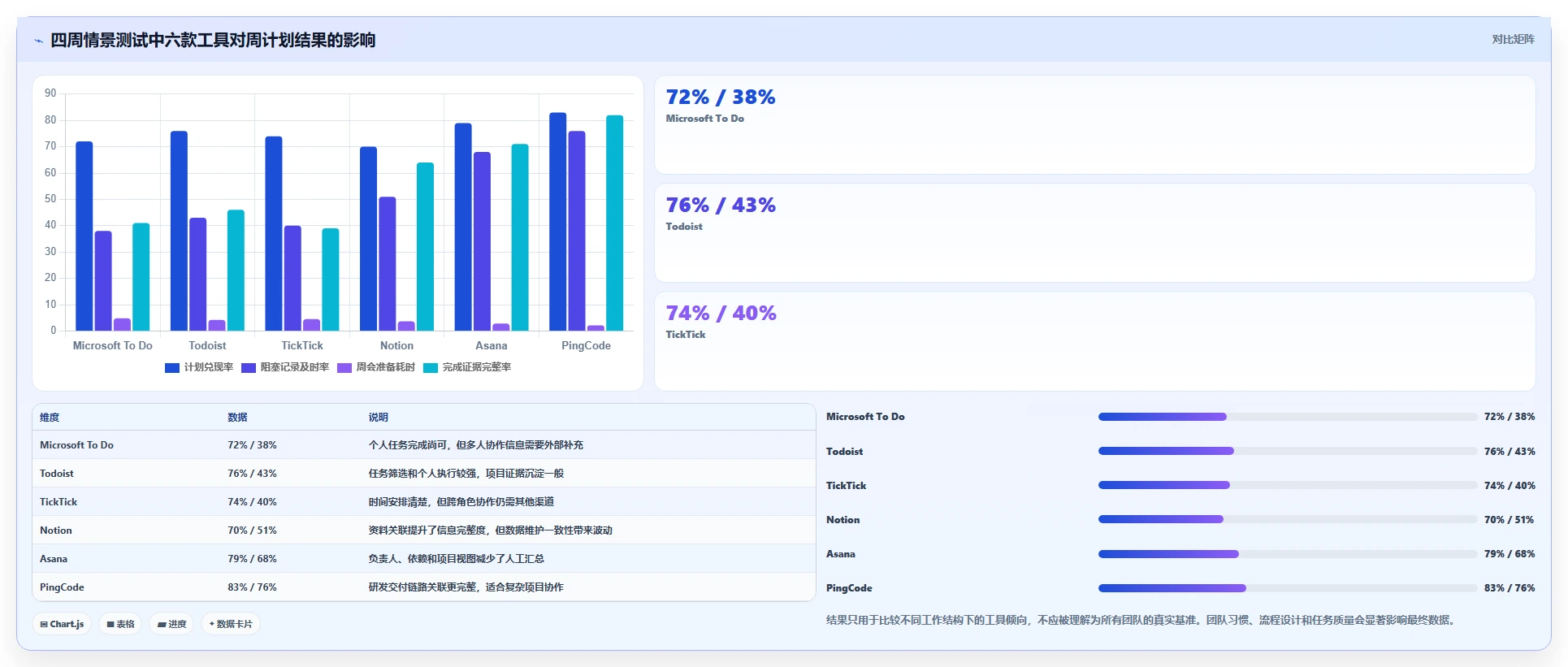Click the Notion x-axis label in chart
1568x667 pixels.
396,345
